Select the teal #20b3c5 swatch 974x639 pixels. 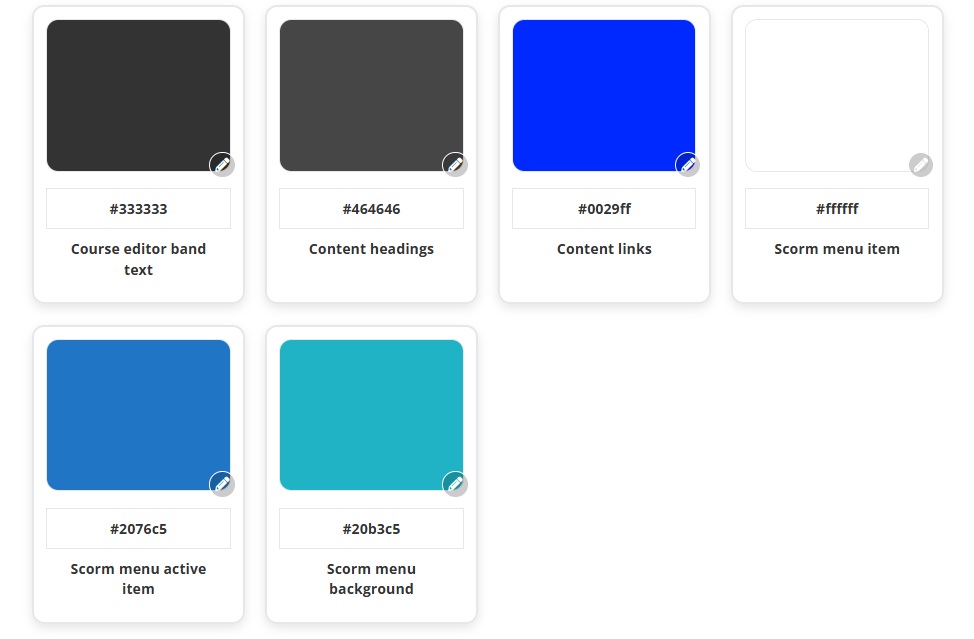point(371,415)
